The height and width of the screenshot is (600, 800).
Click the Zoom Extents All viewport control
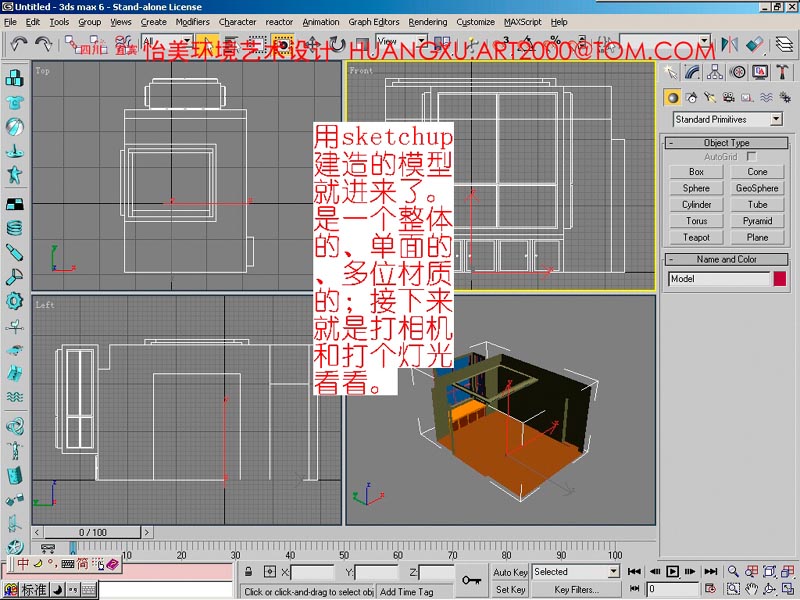[788, 571]
